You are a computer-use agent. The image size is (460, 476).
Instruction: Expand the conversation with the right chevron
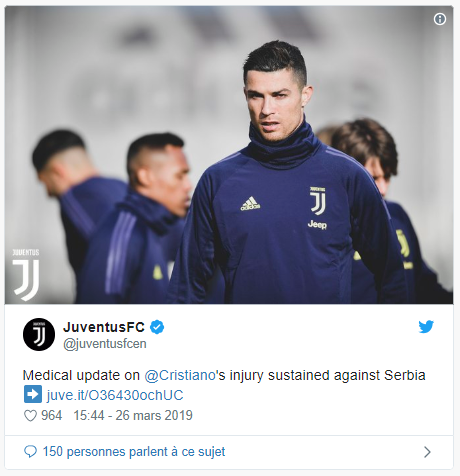(427, 452)
